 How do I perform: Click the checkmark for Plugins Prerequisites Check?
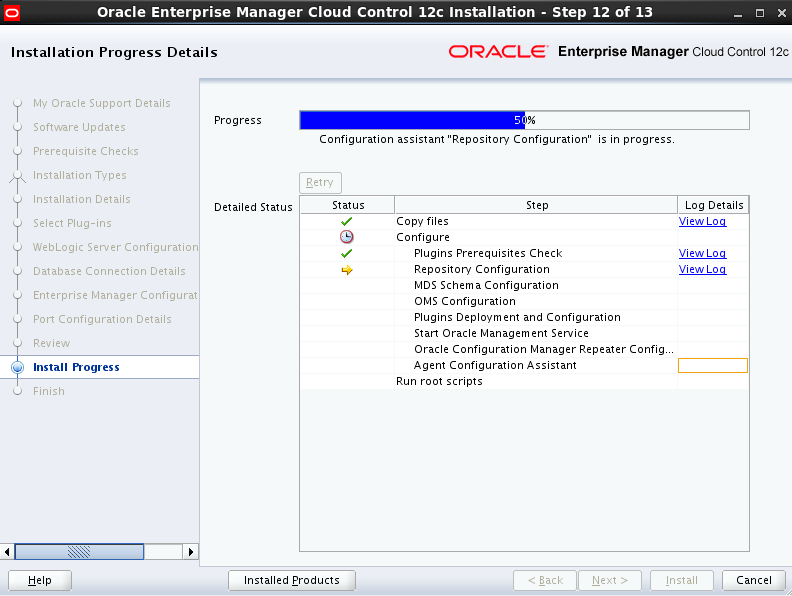pyautogui.click(x=346, y=254)
